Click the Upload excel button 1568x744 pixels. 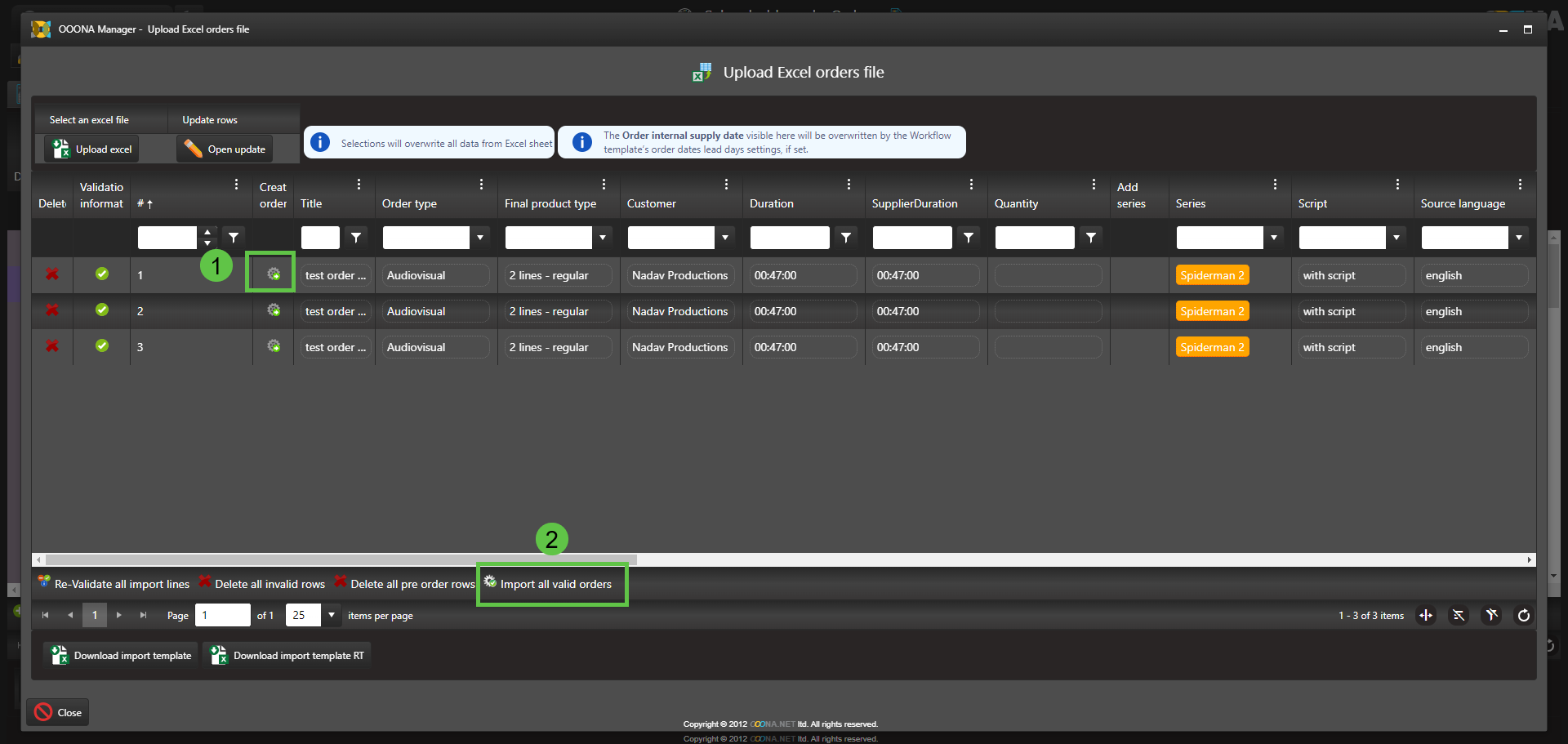coord(92,149)
